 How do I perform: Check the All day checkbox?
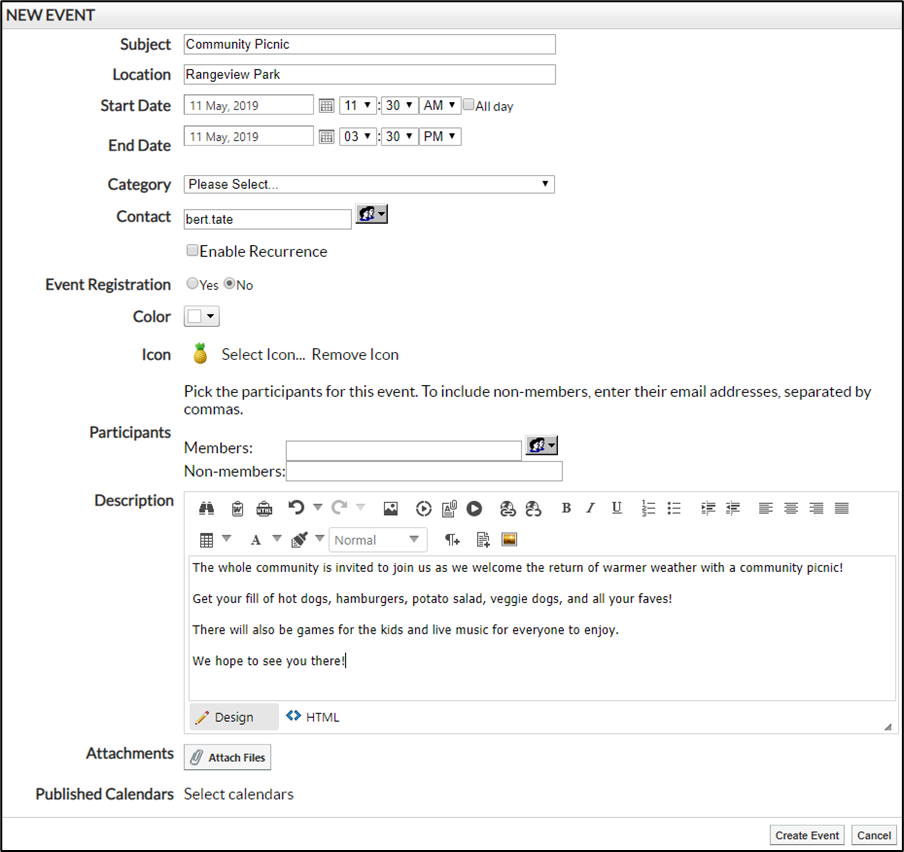[x=469, y=105]
